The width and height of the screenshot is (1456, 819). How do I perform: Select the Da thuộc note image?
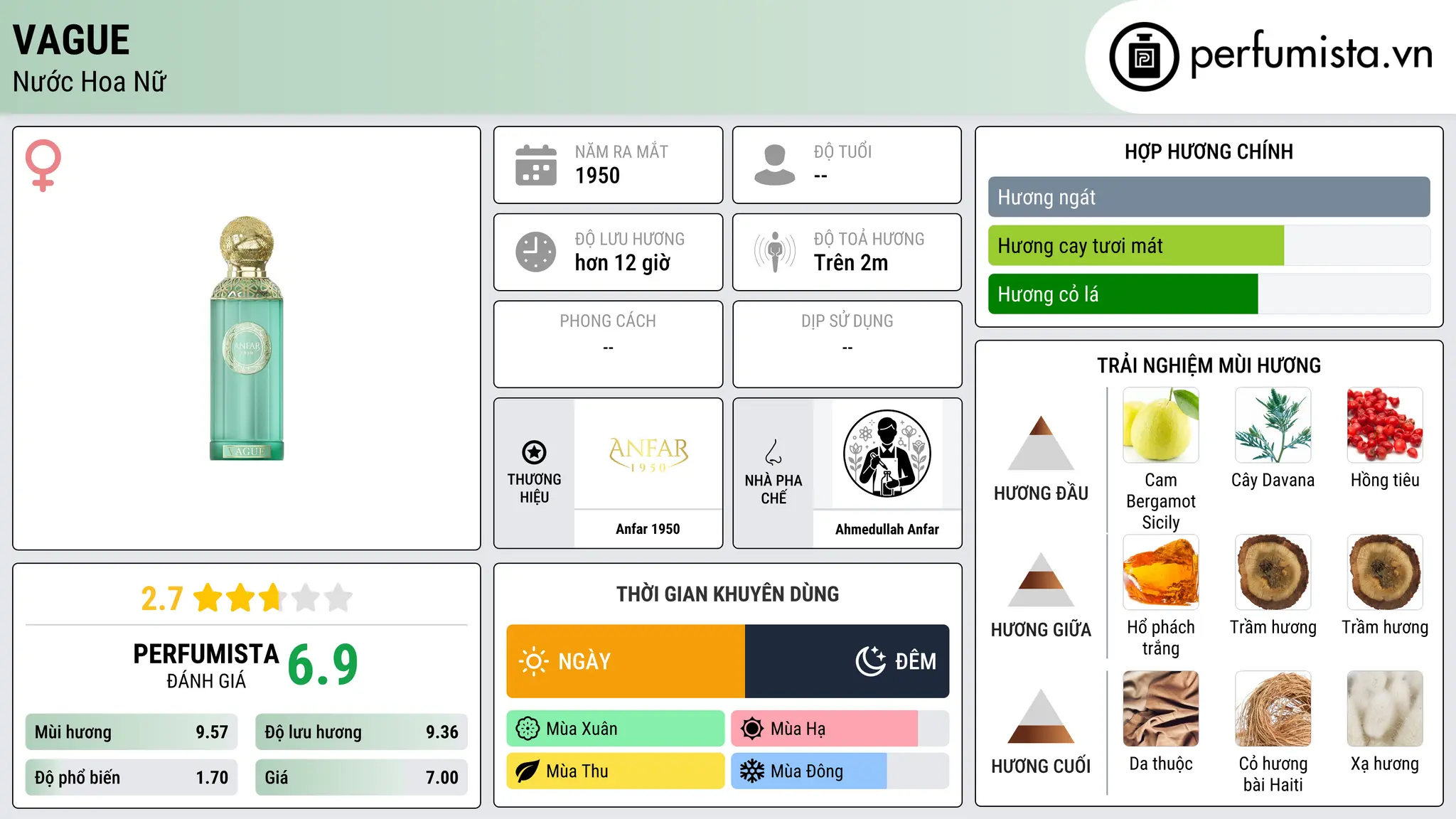(x=1161, y=709)
